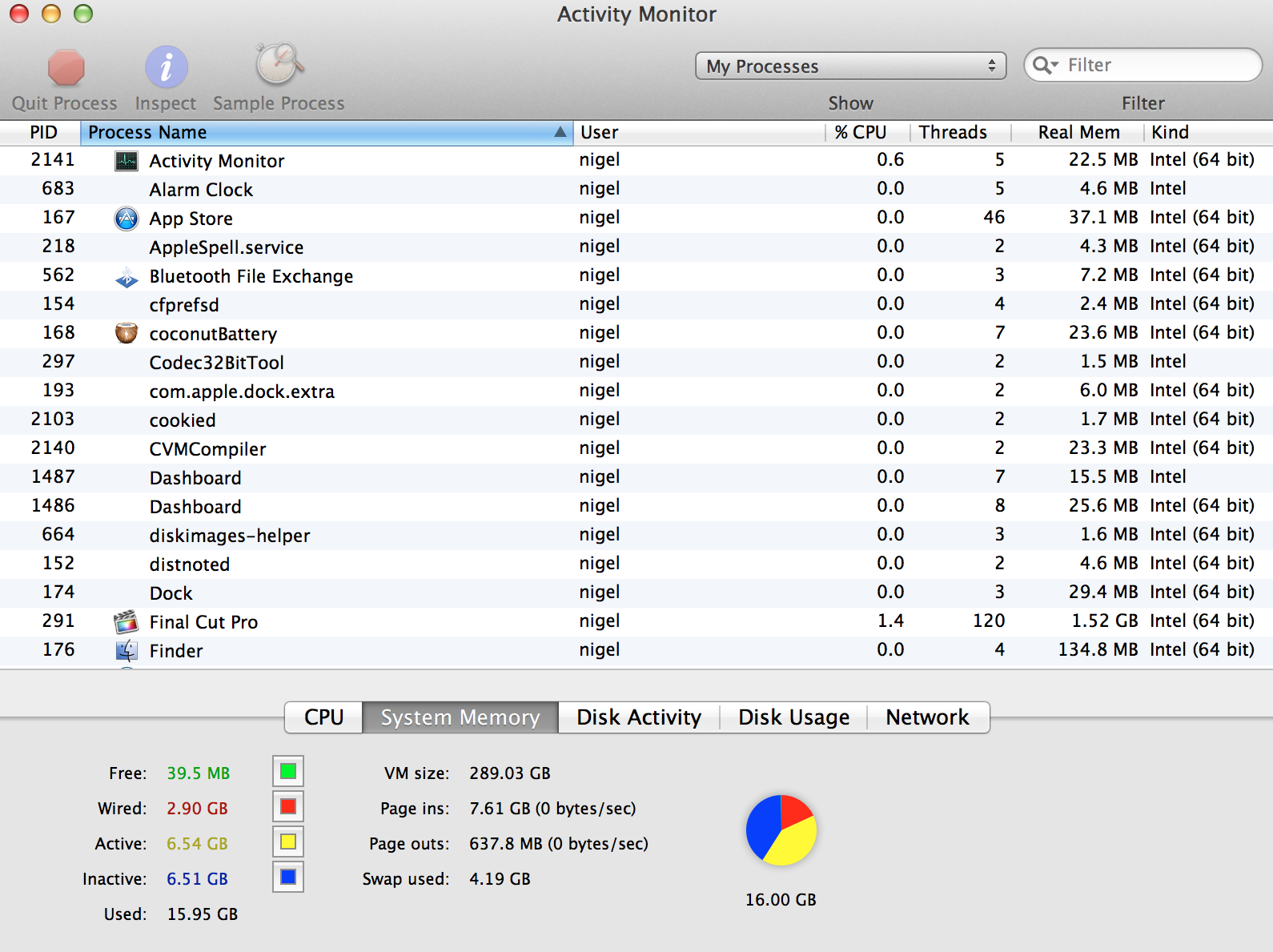Switch to the CPU tab
Viewport: 1273px width, 952px height.
pos(324,717)
